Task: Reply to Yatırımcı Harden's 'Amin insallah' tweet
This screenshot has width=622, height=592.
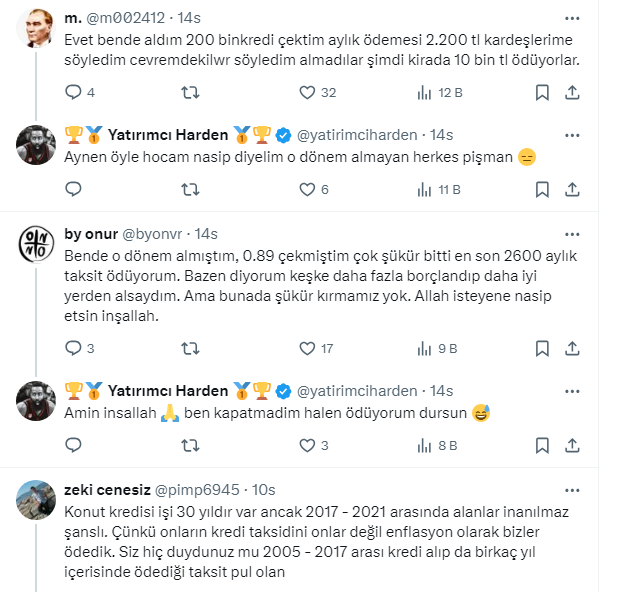Action: pyautogui.click(x=73, y=445)
